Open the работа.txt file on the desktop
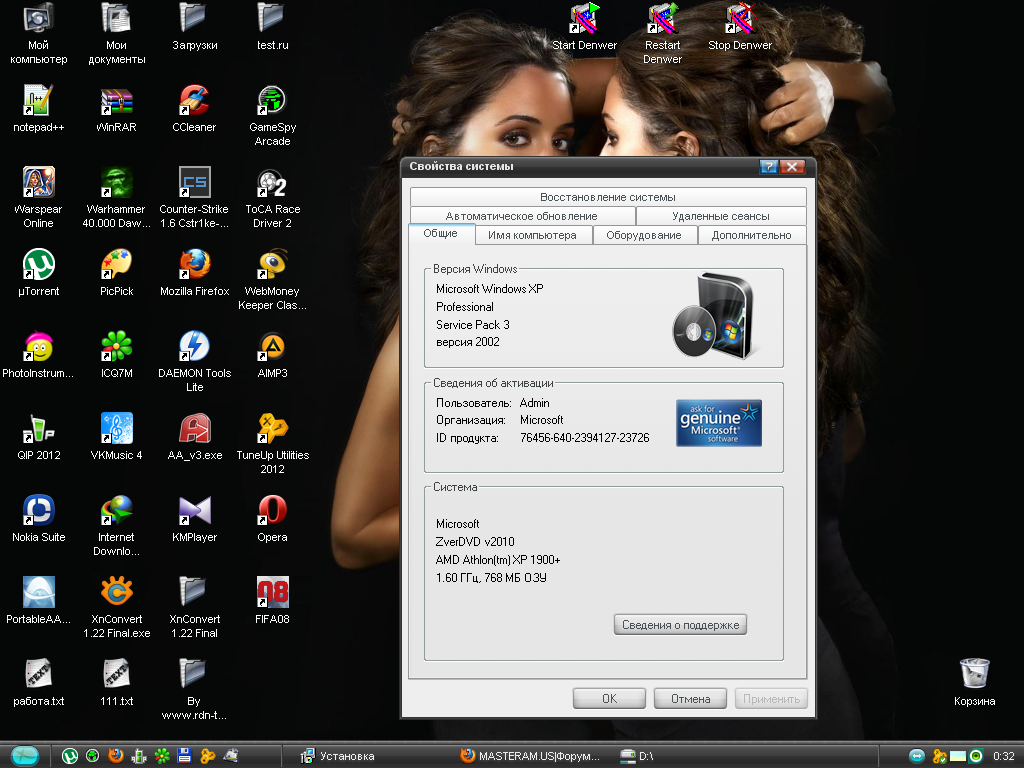Image resolution: width=1024 pixels, height=768 pixels. tap(39, 683)
